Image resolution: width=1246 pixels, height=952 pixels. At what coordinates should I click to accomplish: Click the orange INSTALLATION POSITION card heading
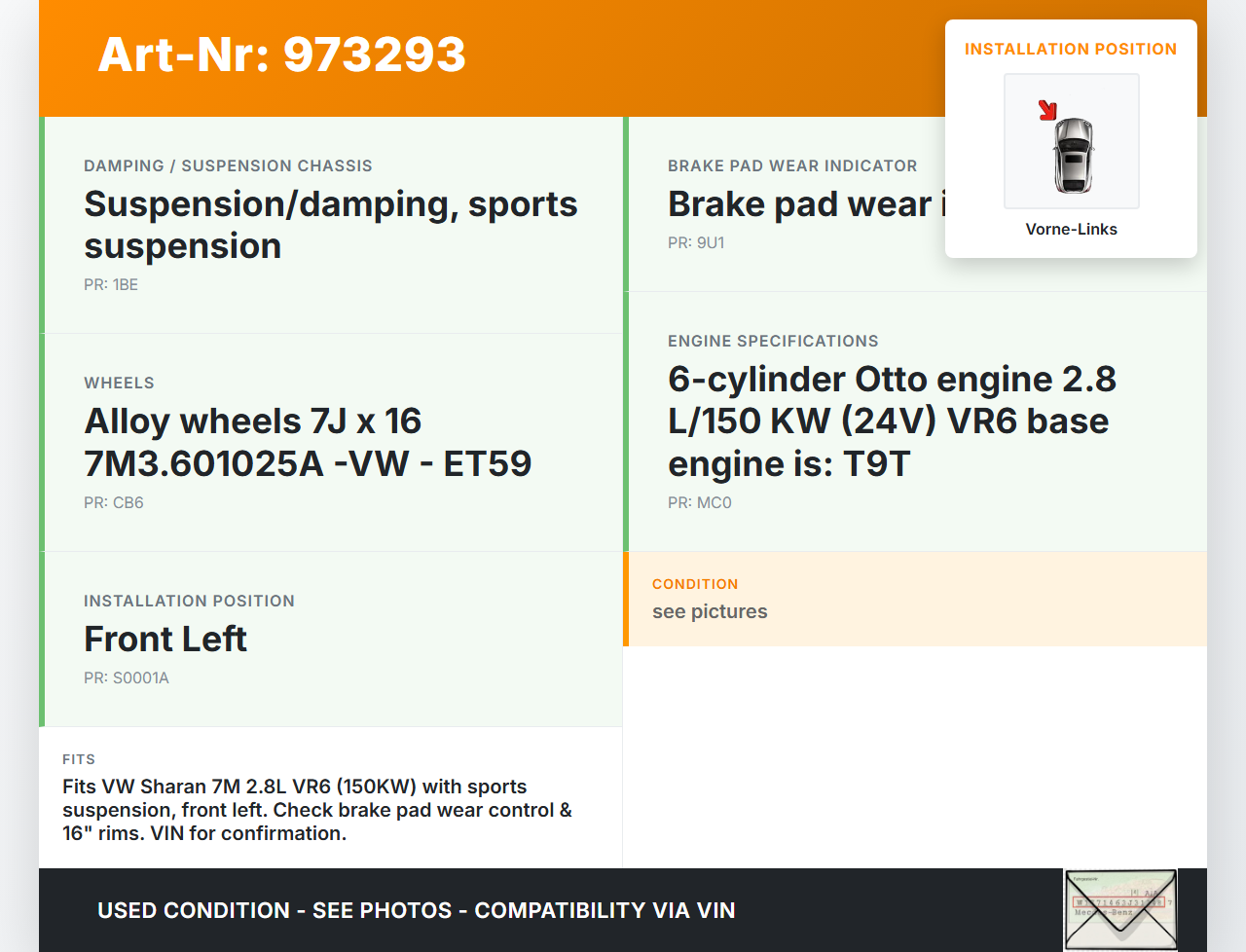[1070, 50]
